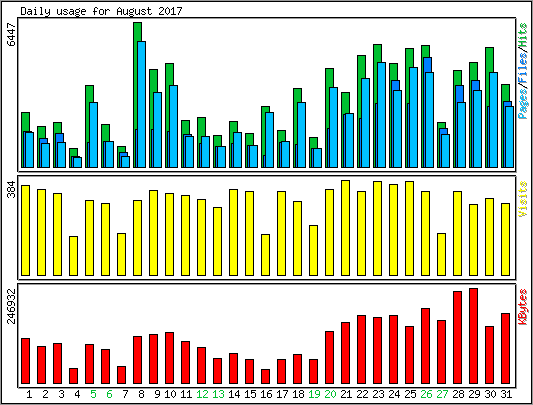Select green weekend day label 5
This screenshot has width=533, height=405.
(x=93, y=394)
